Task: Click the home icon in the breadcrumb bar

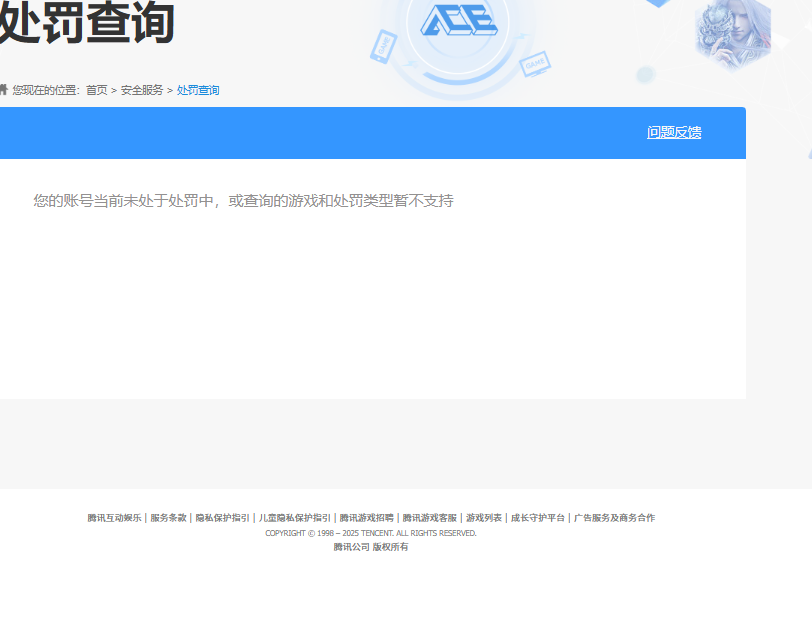Action: coord(5,90)
